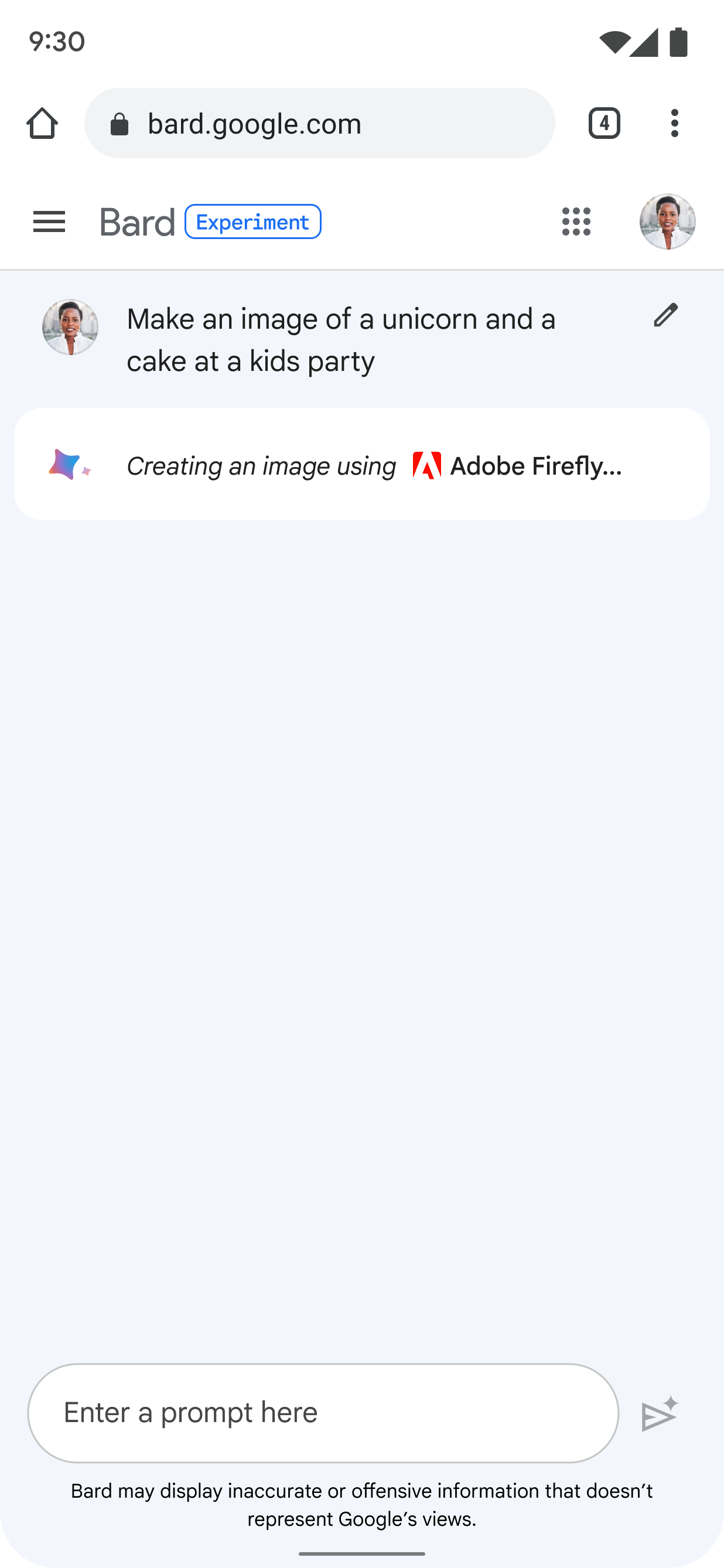This screenshot has height=1568, width=724.
Task: Click the Adobe logo in response card
Action: point(426,466)
